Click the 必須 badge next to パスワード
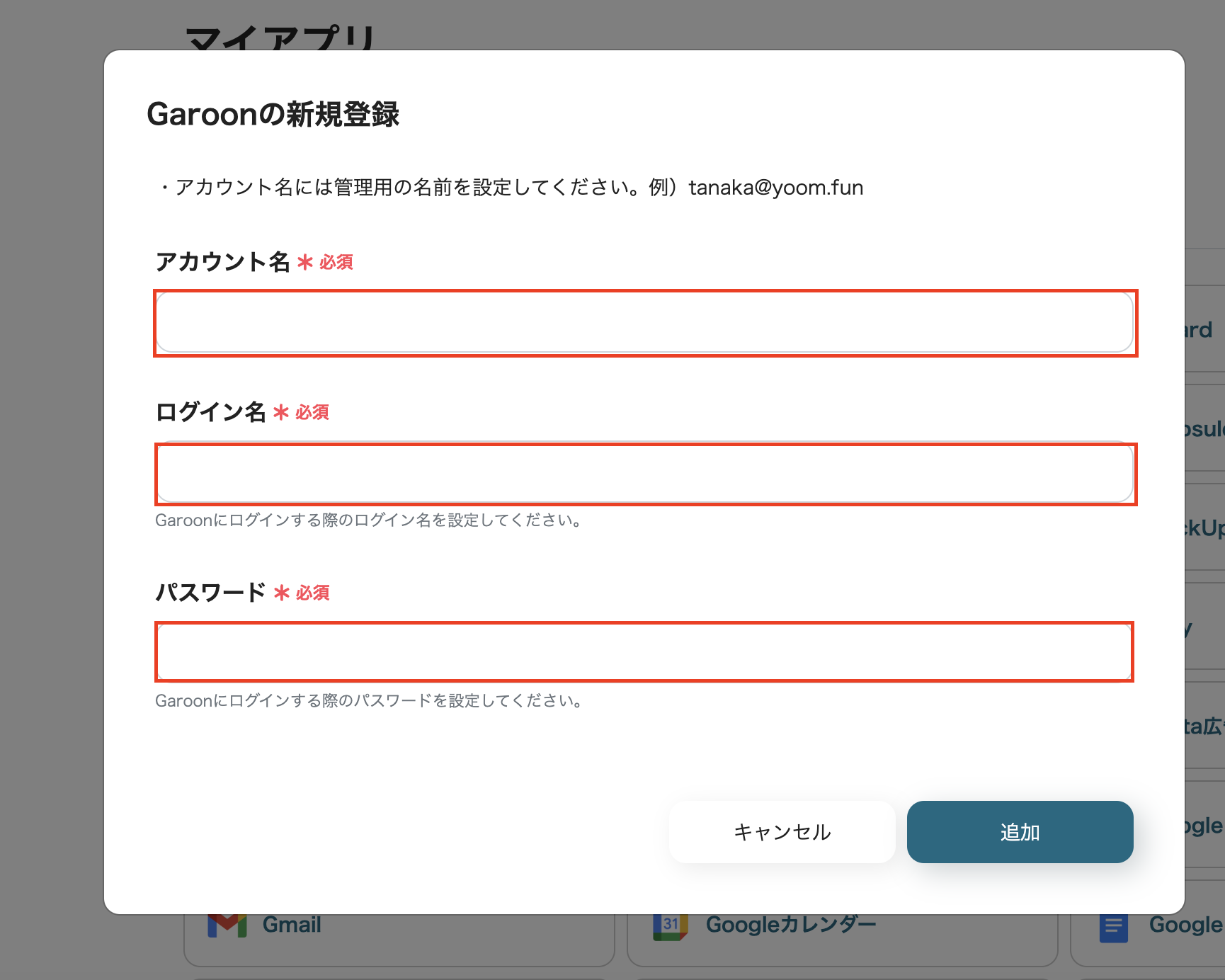This screenshot has width=1225, height=980. point(312,593)
